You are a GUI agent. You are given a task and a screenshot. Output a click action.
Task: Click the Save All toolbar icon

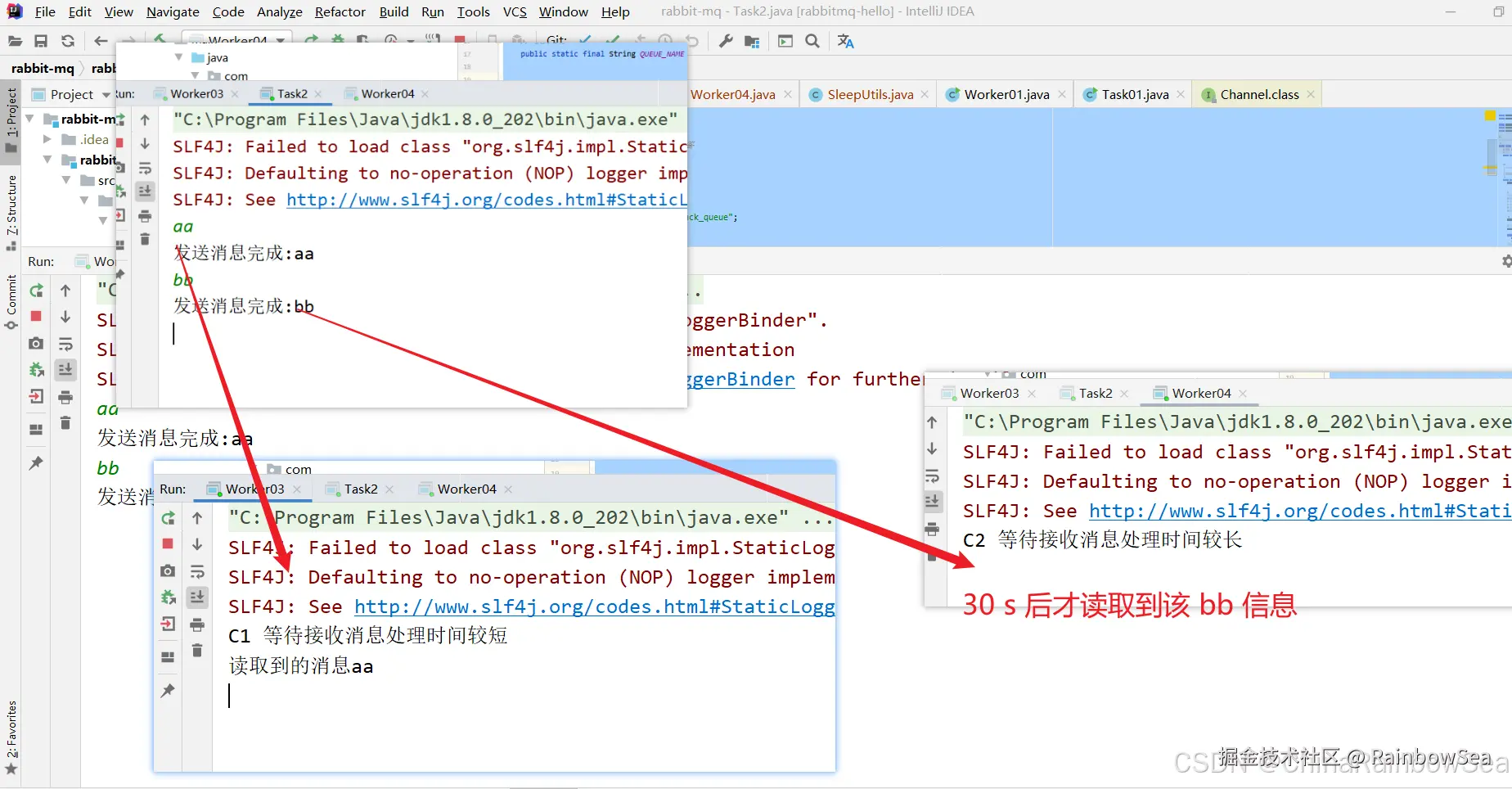(41, 41)
